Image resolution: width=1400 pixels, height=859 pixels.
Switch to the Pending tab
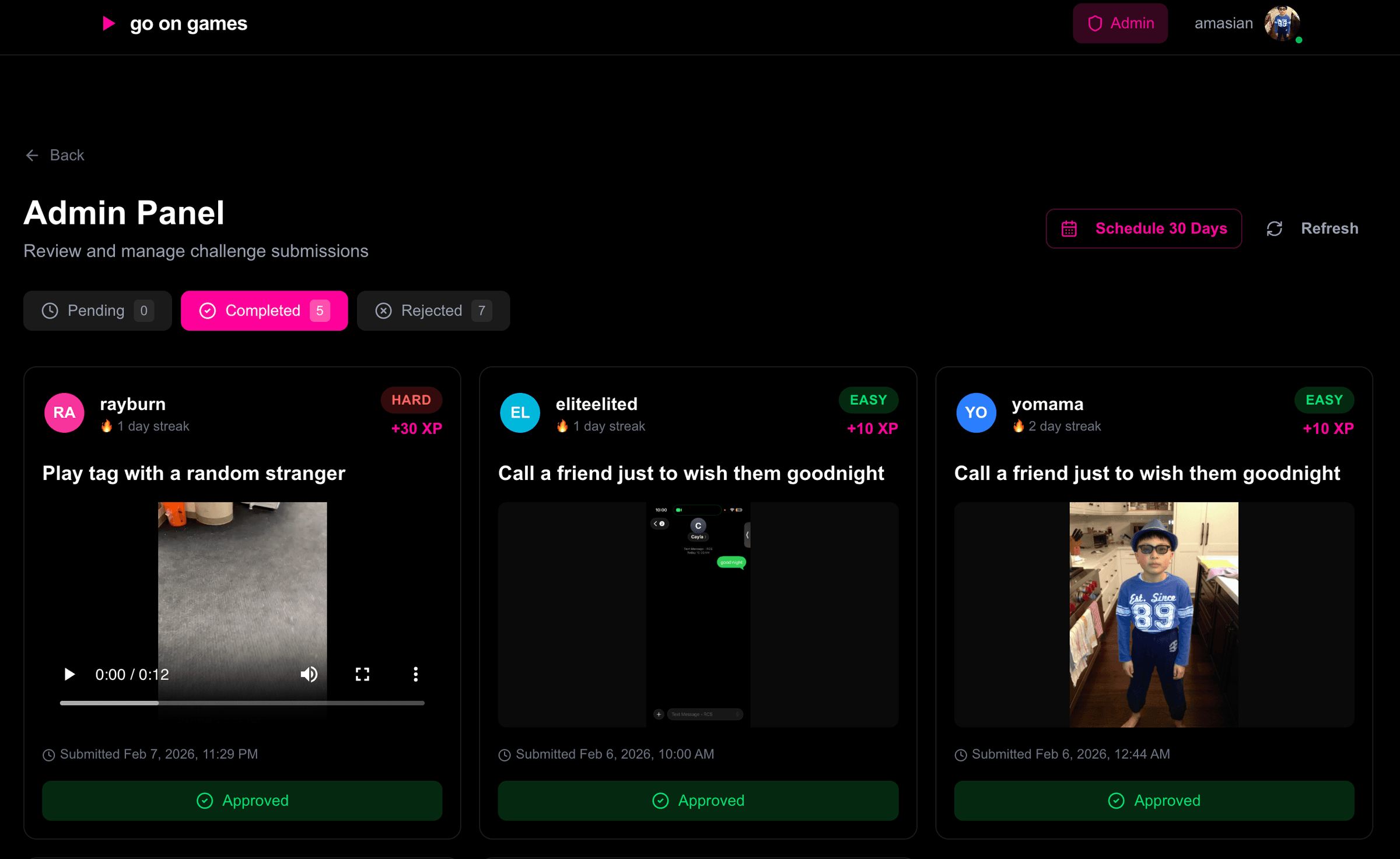point(97,311)
